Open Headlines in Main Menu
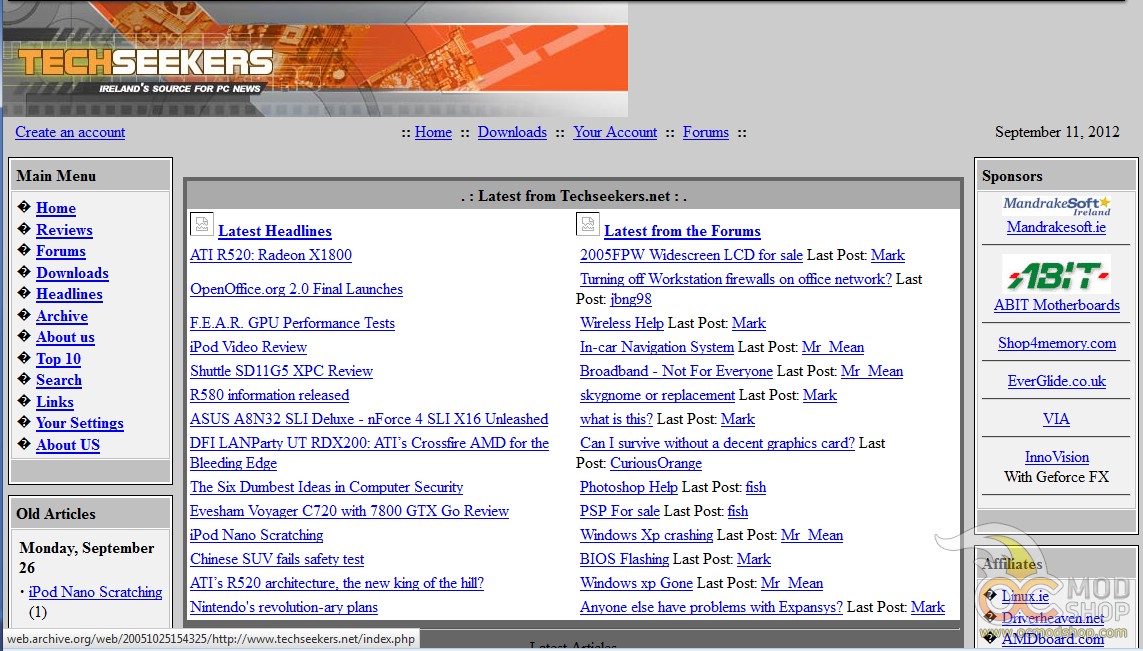This screenshot has height=651, width=1143. (x=69, y=294)
